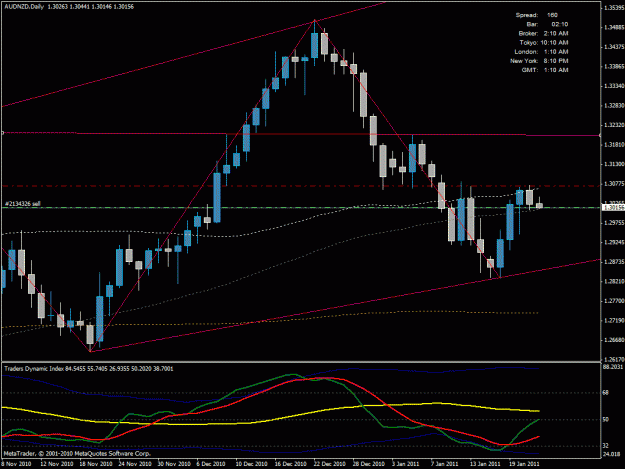The image size is (625, 469).
Task: Select the green sell order line
Action: pyautogui.click(x=301, y=208)
